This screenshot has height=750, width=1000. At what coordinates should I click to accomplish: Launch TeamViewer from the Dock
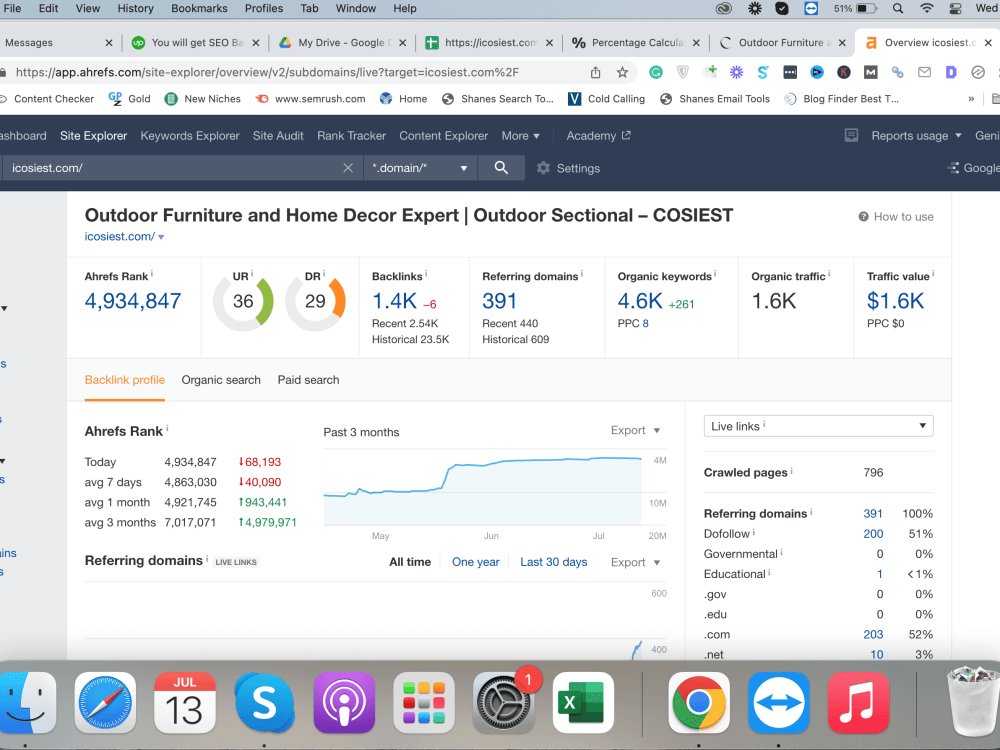pos(779,703)
